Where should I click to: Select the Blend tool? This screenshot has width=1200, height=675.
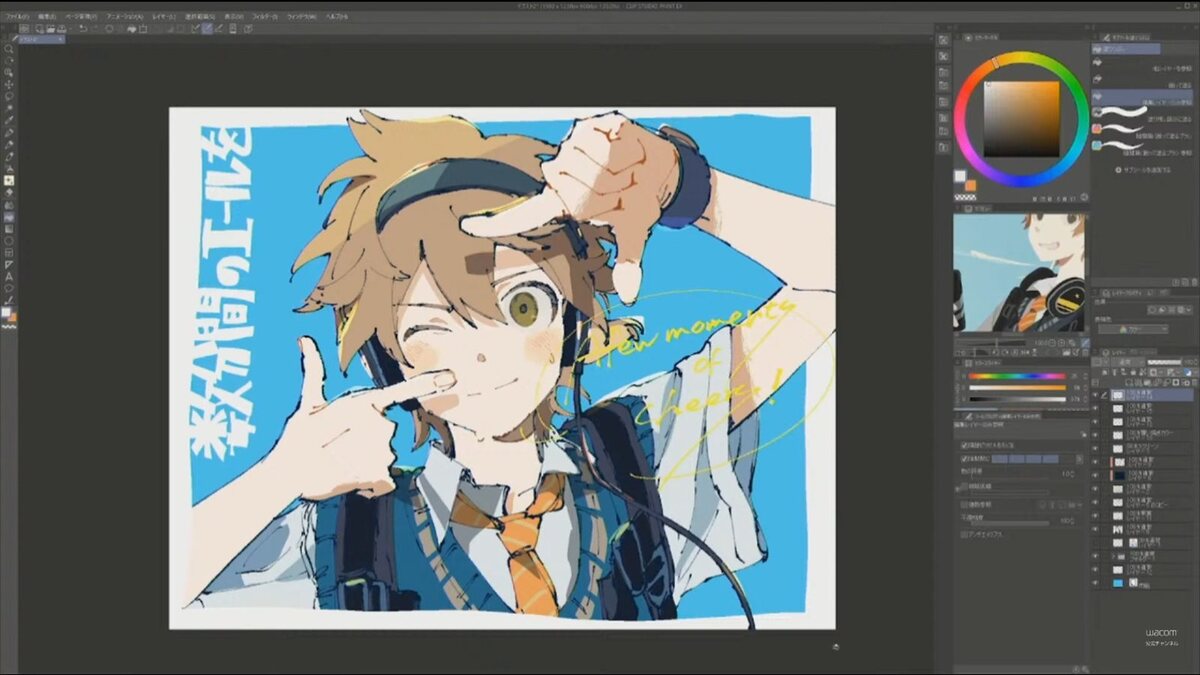(x=9, y=204)
